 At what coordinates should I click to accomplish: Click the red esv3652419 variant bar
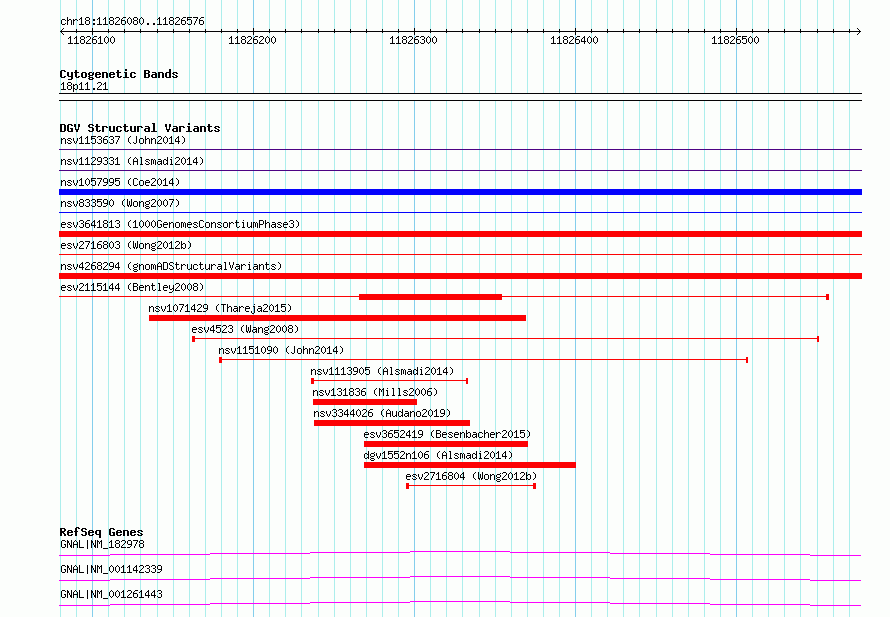point(446,444)
